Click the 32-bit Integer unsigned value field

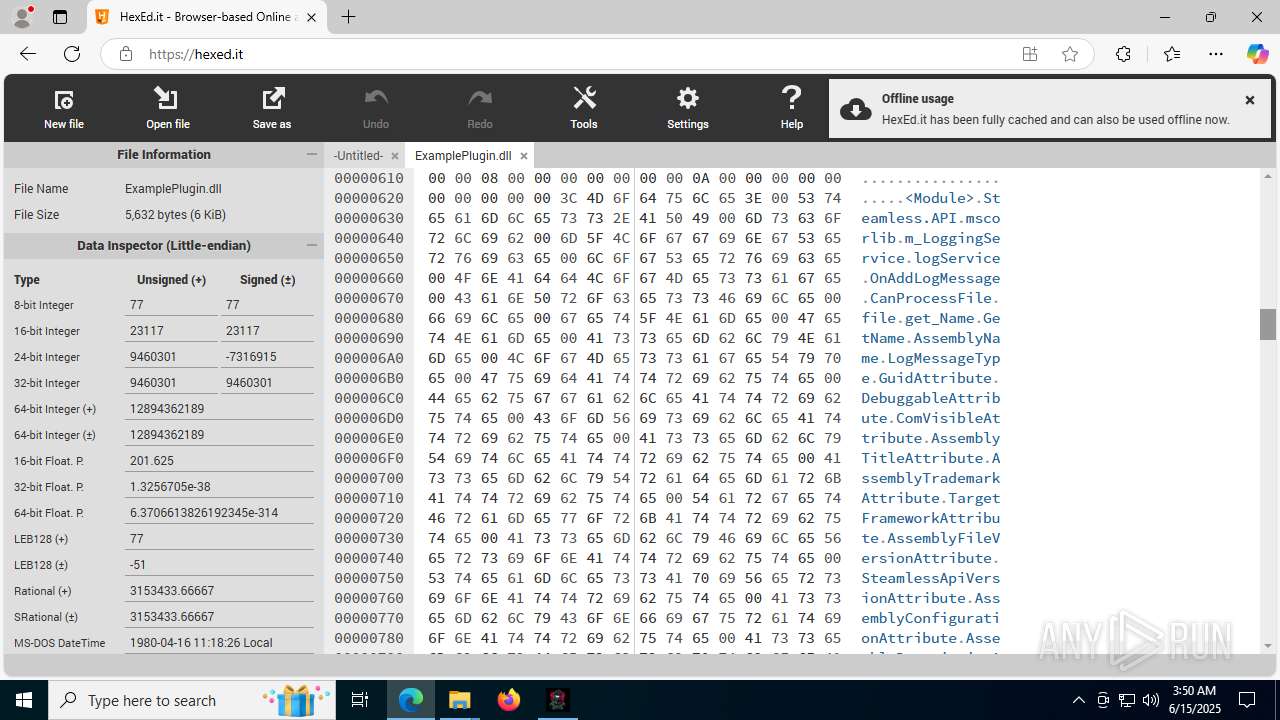click(171, 383)
